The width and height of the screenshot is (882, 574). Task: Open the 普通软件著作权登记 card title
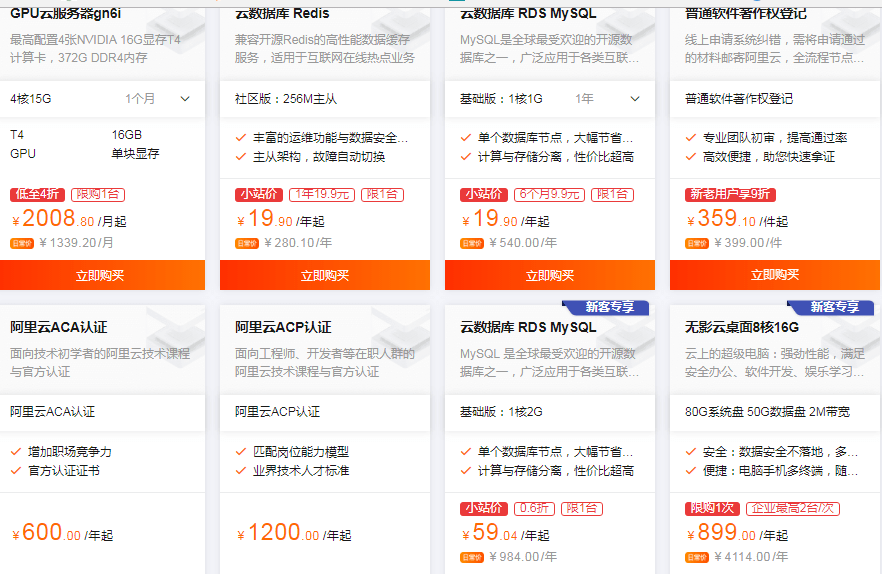click(745, 14)
